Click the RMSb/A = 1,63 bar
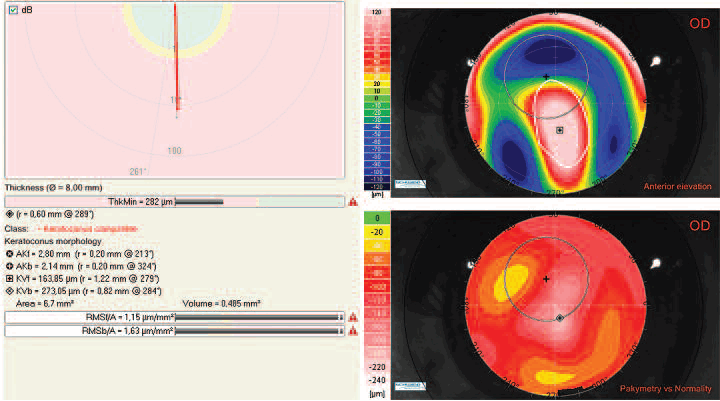Image resolution: width=720 pixels, height=401 pixels. [174, 330]
